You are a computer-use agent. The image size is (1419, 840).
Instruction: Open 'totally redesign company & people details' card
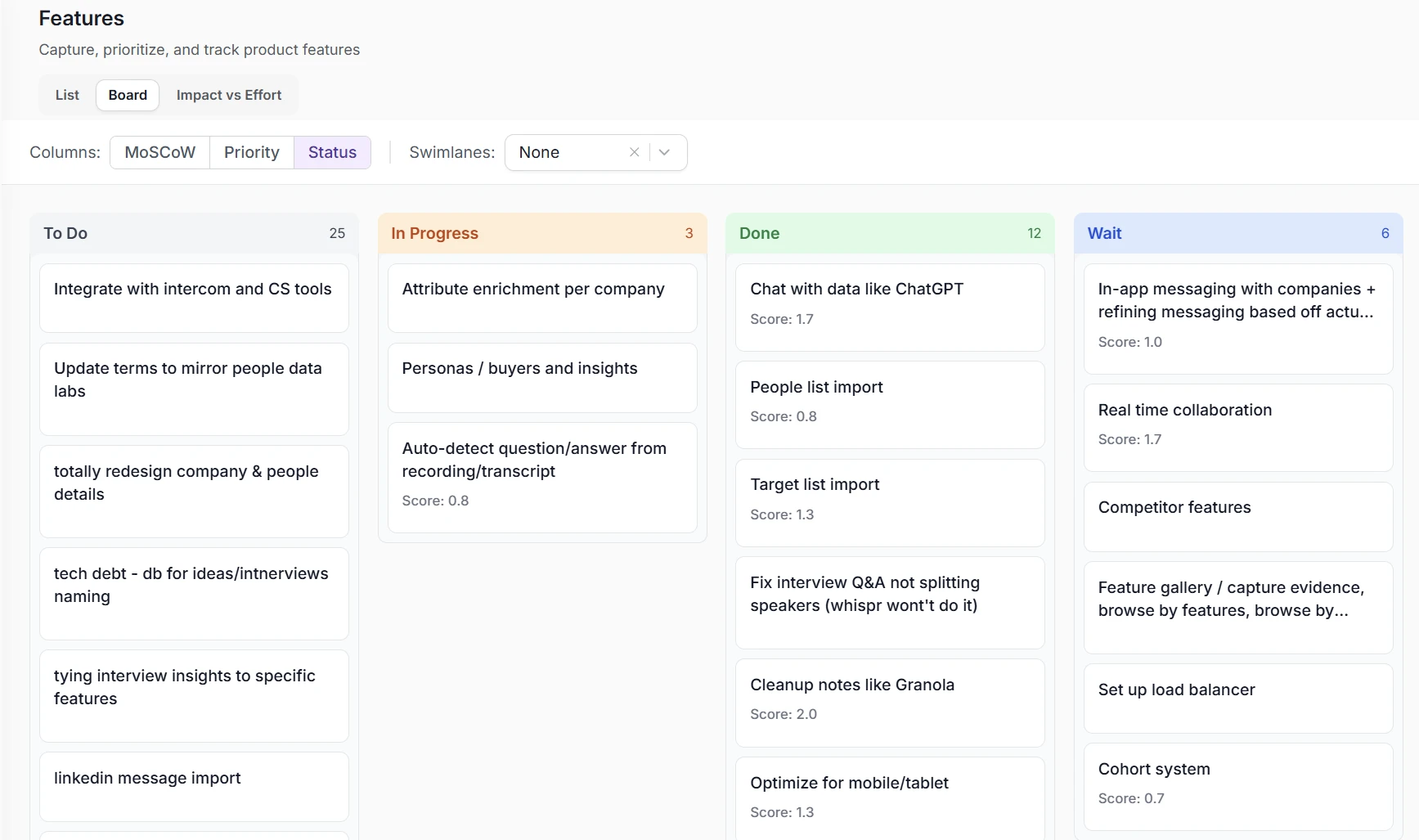pos(194,492)
